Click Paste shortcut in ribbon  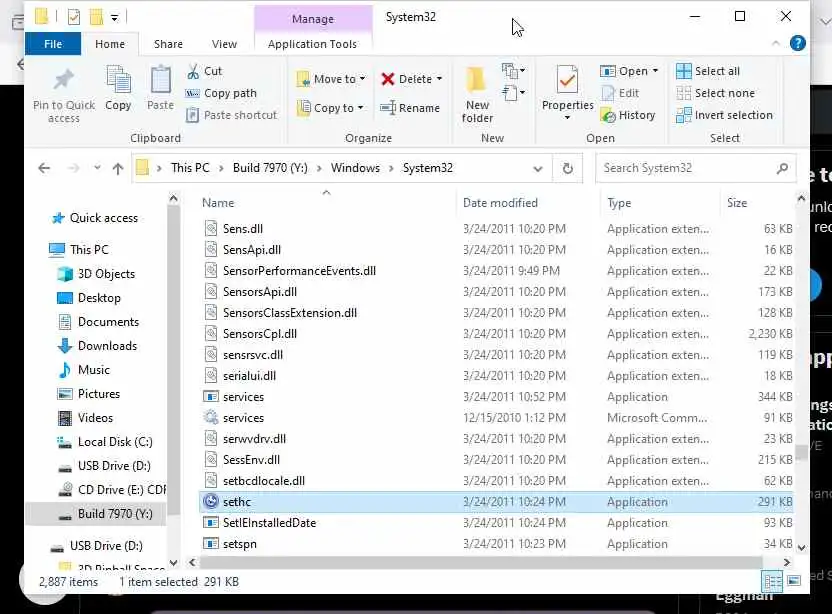click(232, 115)
